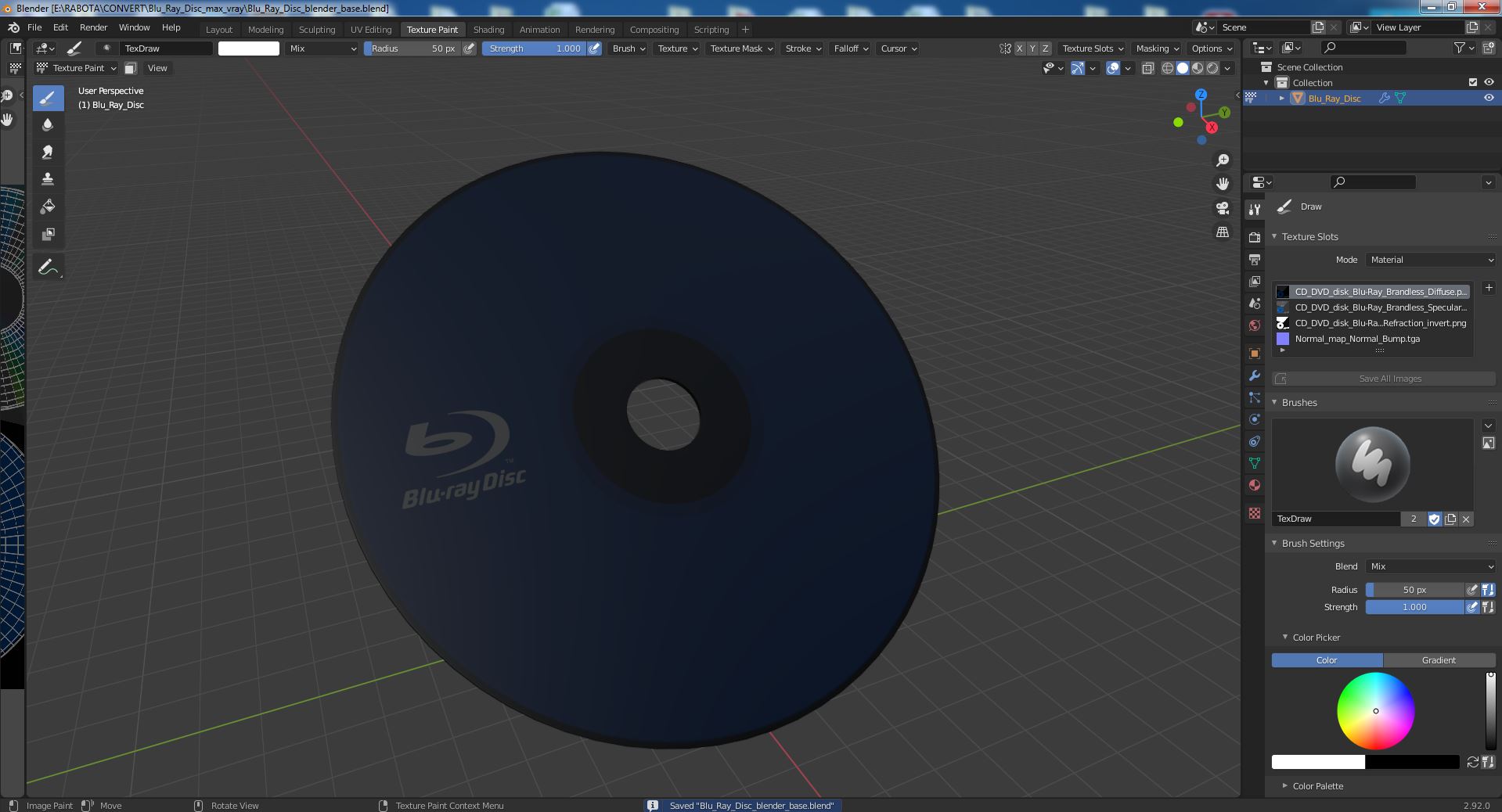Screen dimensions: 1502x812
Task: Open the viewport View menu
Action: [157, 68]
